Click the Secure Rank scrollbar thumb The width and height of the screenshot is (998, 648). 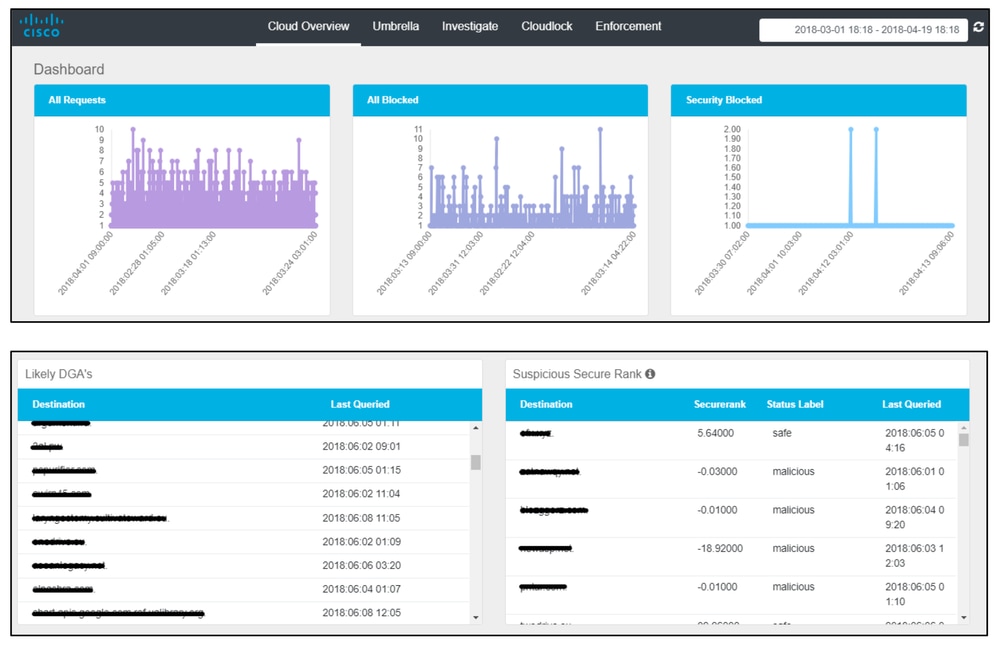pyautogui.click(x=963, y=440)
